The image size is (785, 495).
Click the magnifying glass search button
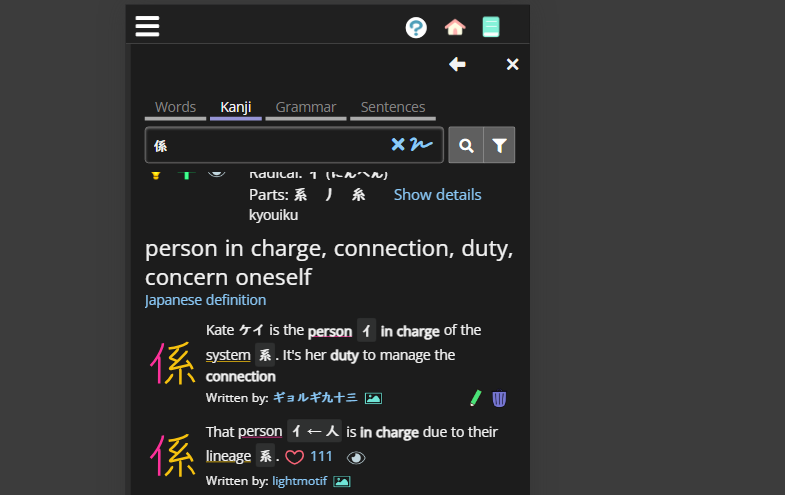point(466,145)
